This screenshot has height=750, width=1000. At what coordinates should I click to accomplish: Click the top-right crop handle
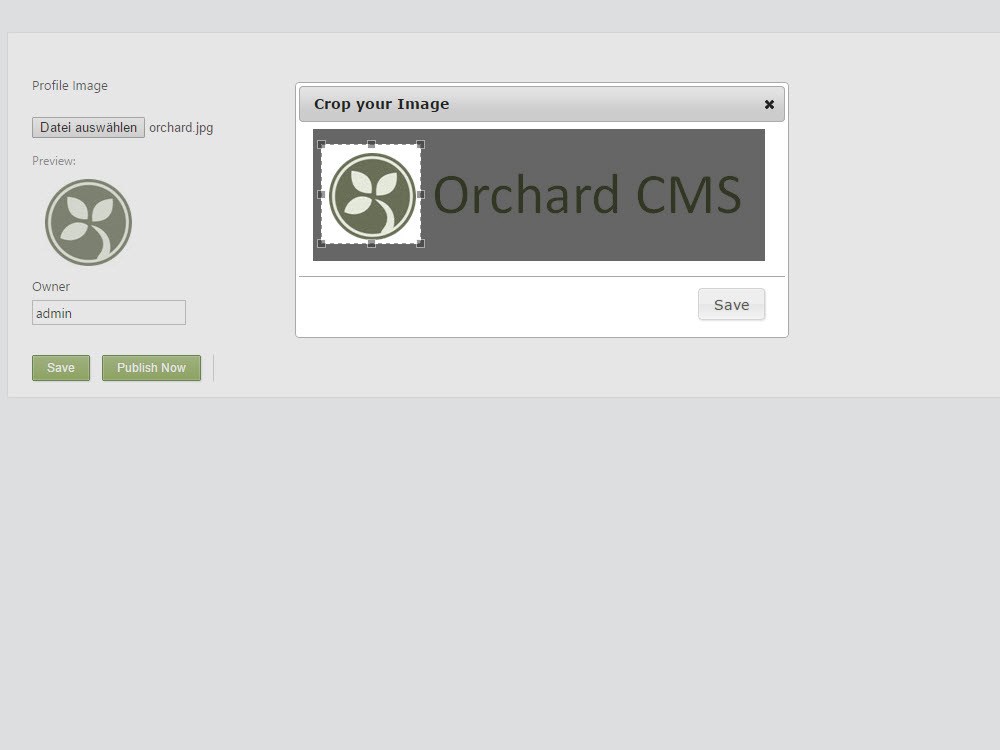[420, 145]
